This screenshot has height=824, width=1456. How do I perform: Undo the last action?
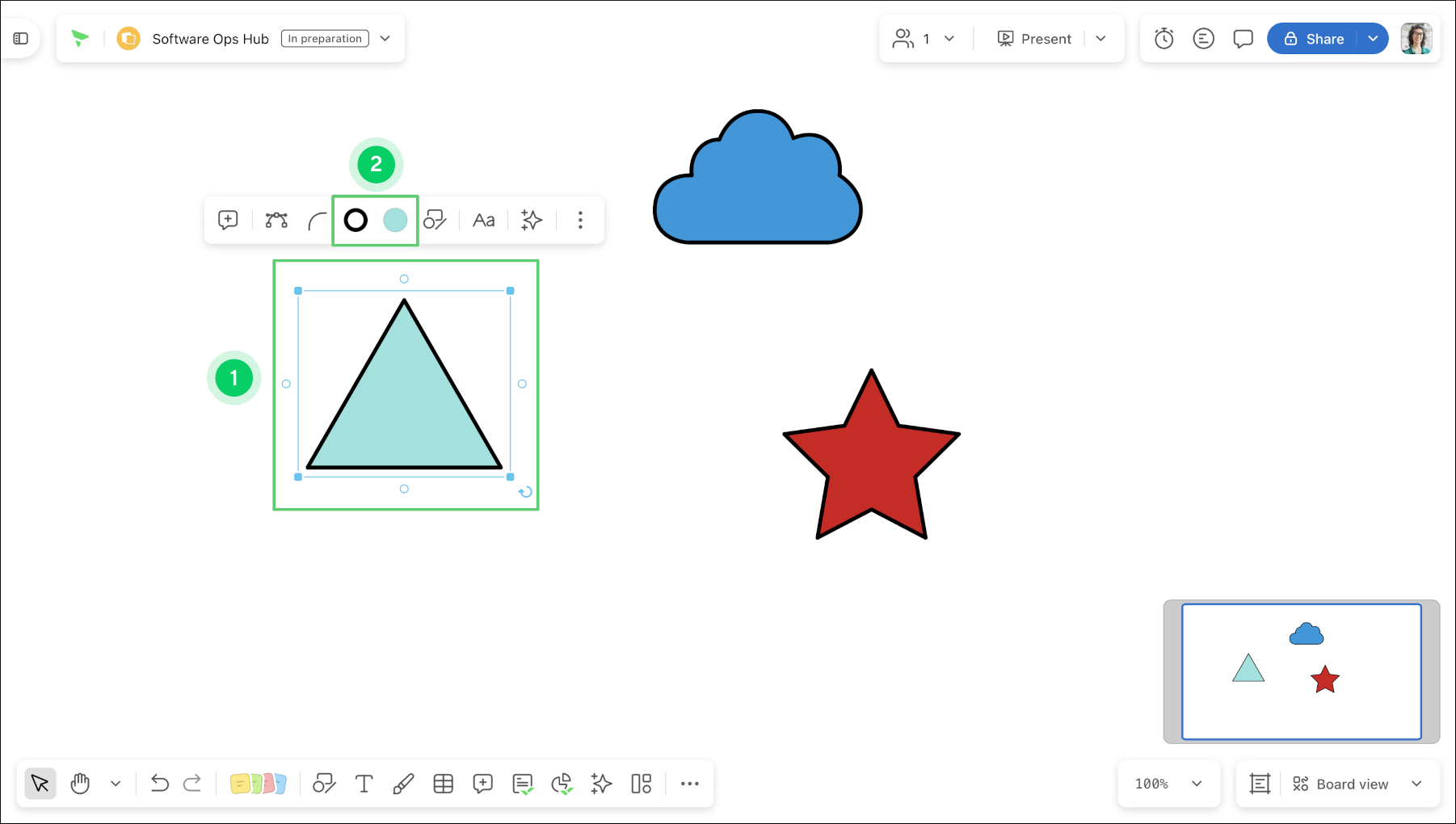[x=159, y=783]
